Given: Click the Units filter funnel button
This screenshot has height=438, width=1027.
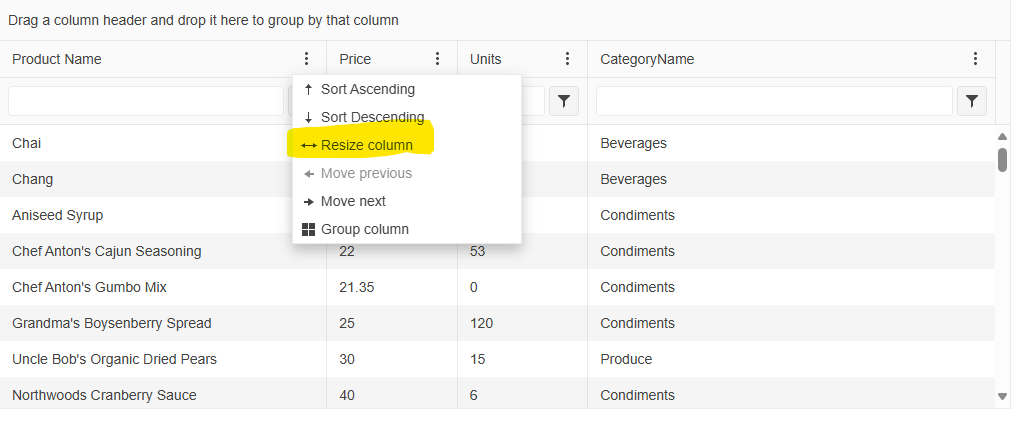Looking at the screenshot, I should pyautogui.click(x=564, y=101).
